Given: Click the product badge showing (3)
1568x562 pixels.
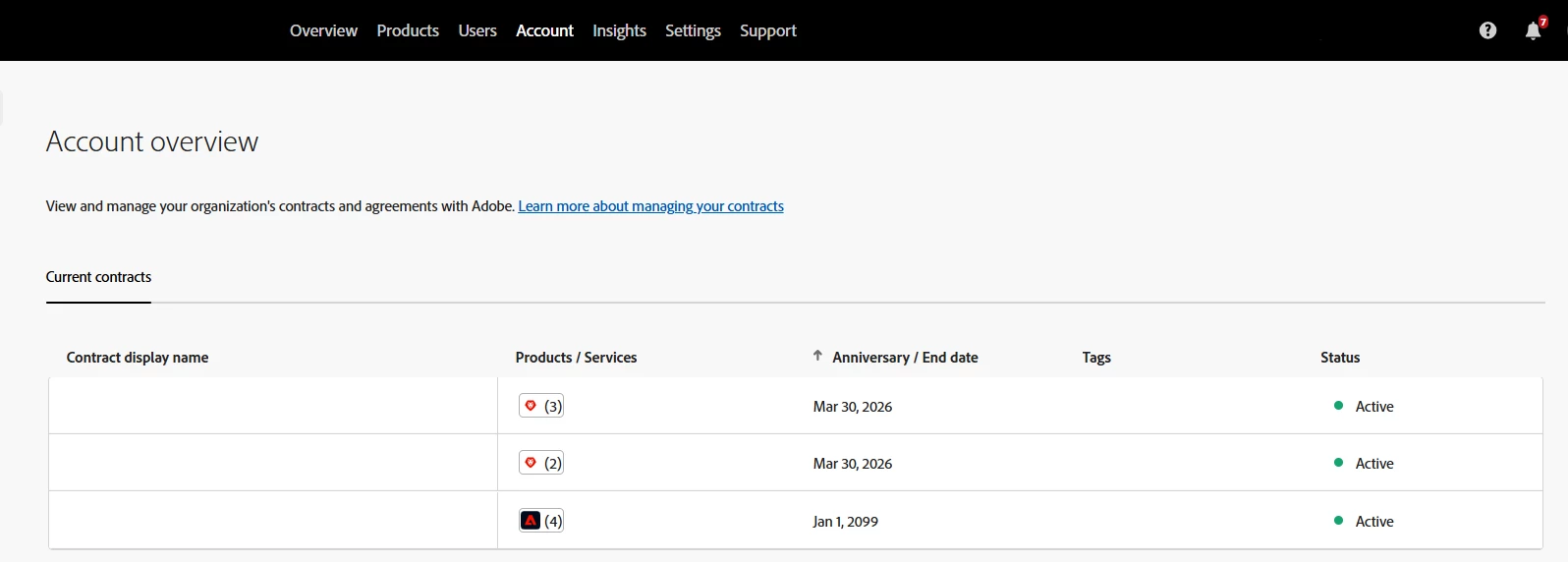Looking at the screenshot, I should (x=541, y=406).
